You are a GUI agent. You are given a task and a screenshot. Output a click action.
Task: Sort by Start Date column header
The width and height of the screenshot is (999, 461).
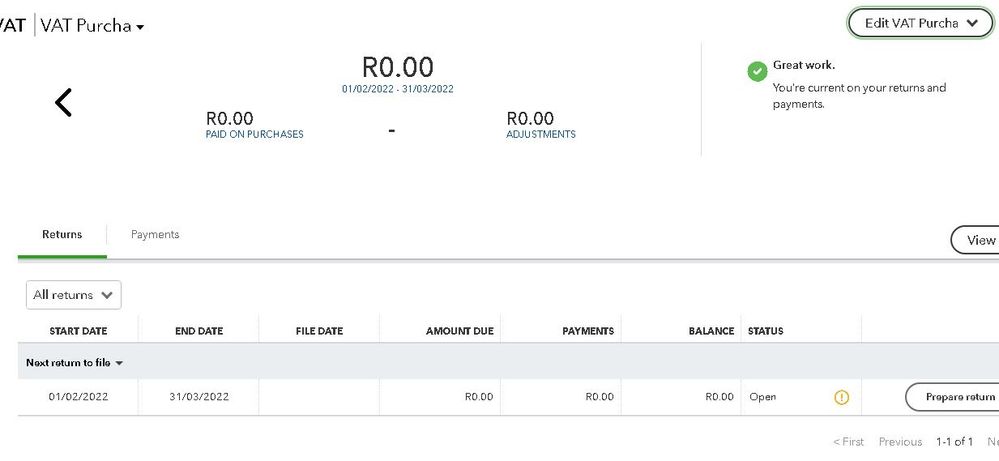coord(78,331)
